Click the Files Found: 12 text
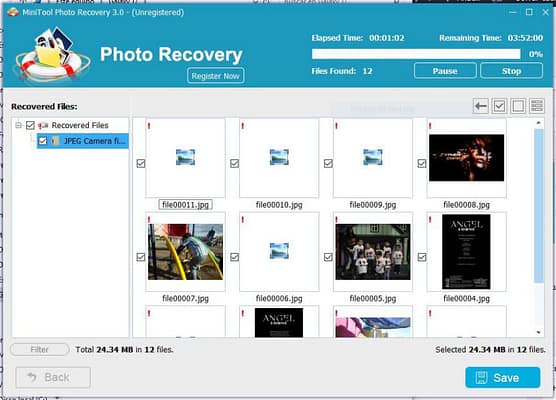Screen dimensions: 556x400 (x=342, y=71)
